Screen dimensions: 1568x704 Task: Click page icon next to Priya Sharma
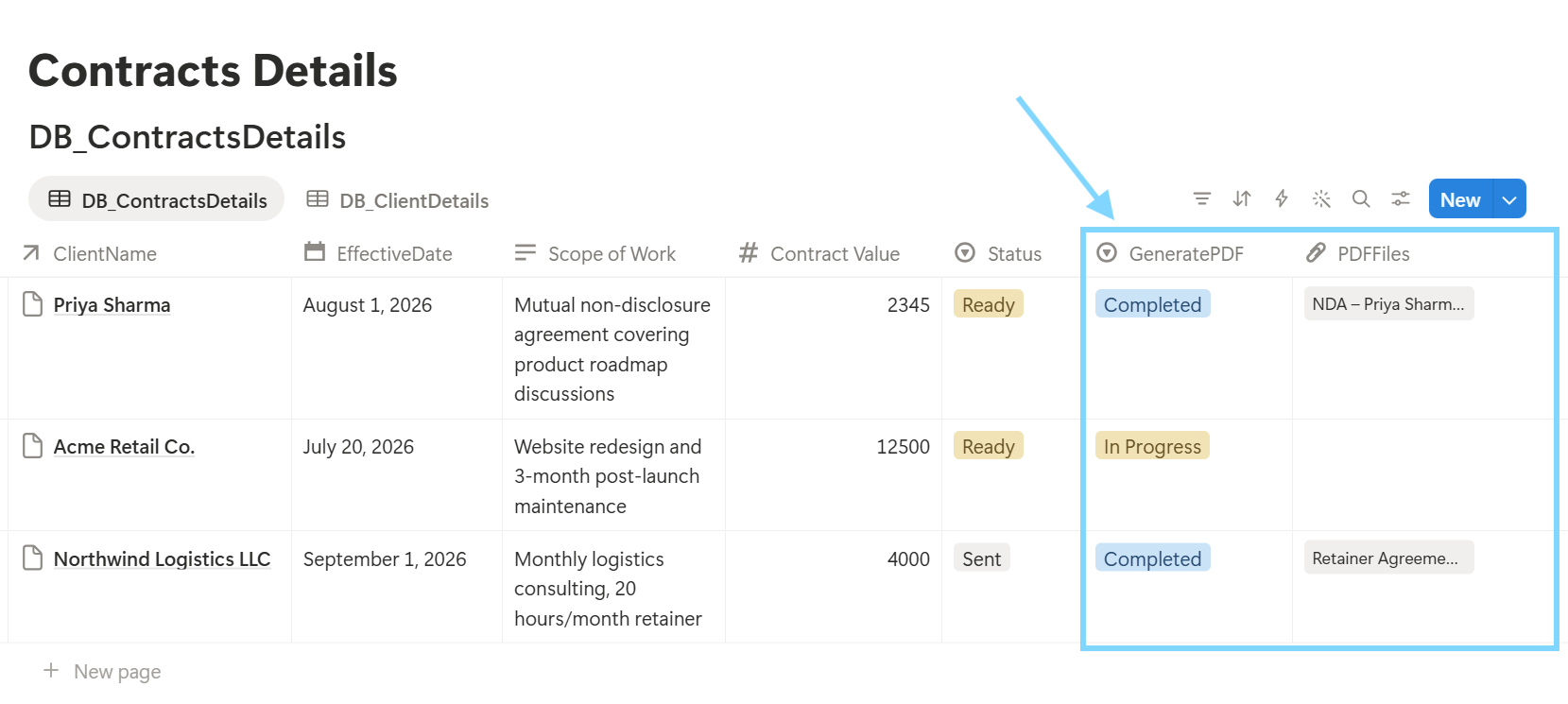tap(33, 304)
